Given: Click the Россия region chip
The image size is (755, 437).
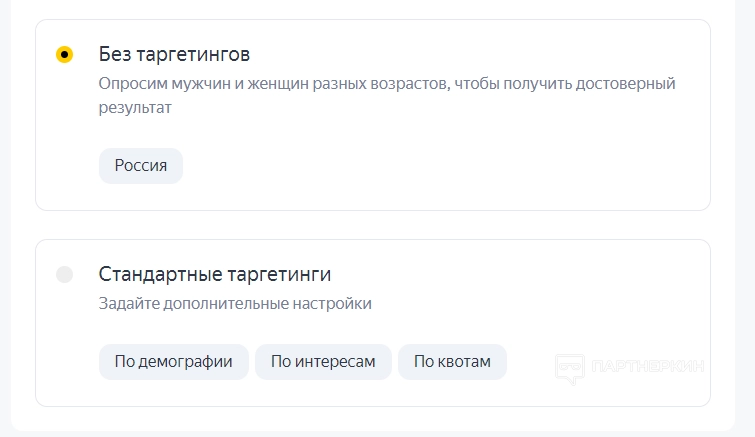Looking at the screenshot, I should pyautogui.click(x=141, y=166).
